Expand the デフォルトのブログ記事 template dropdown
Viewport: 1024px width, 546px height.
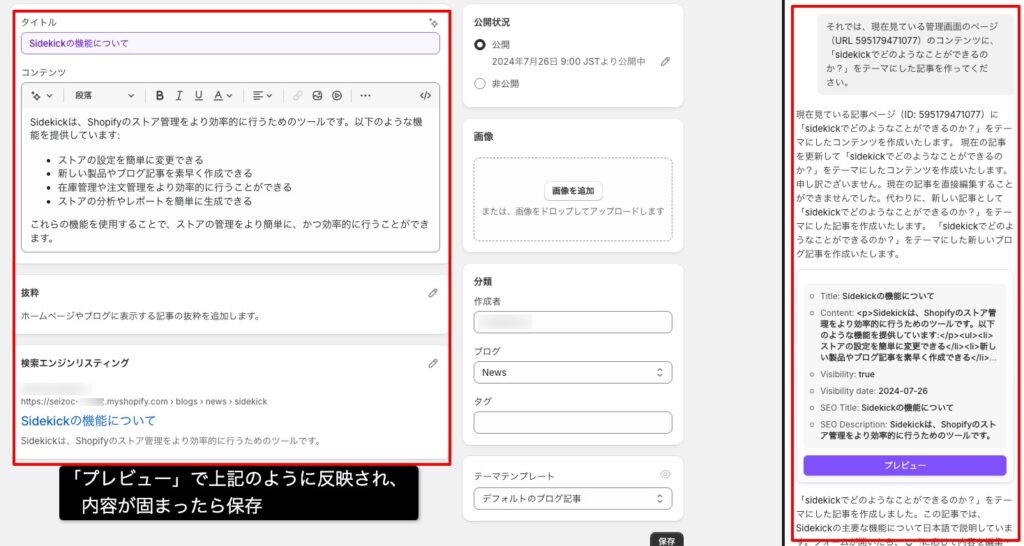[x=572, y=498]
